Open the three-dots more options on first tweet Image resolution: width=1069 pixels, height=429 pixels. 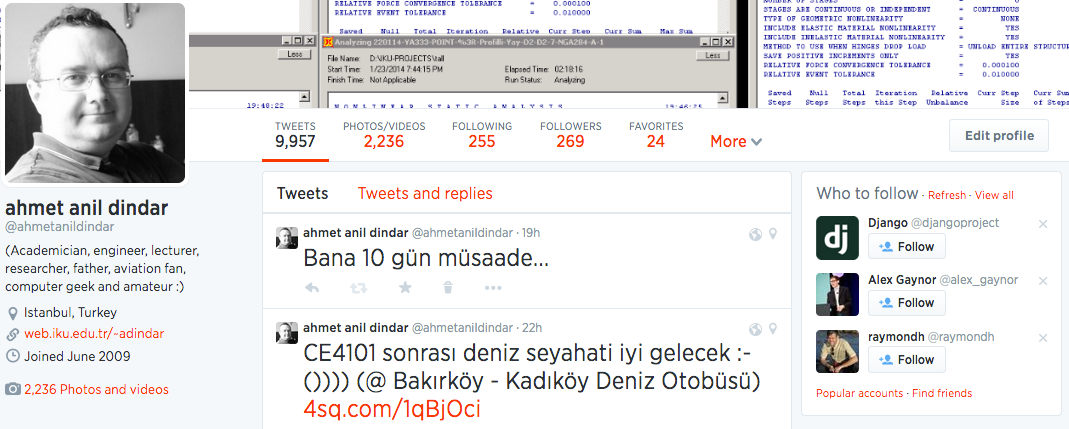click(493, 288)
